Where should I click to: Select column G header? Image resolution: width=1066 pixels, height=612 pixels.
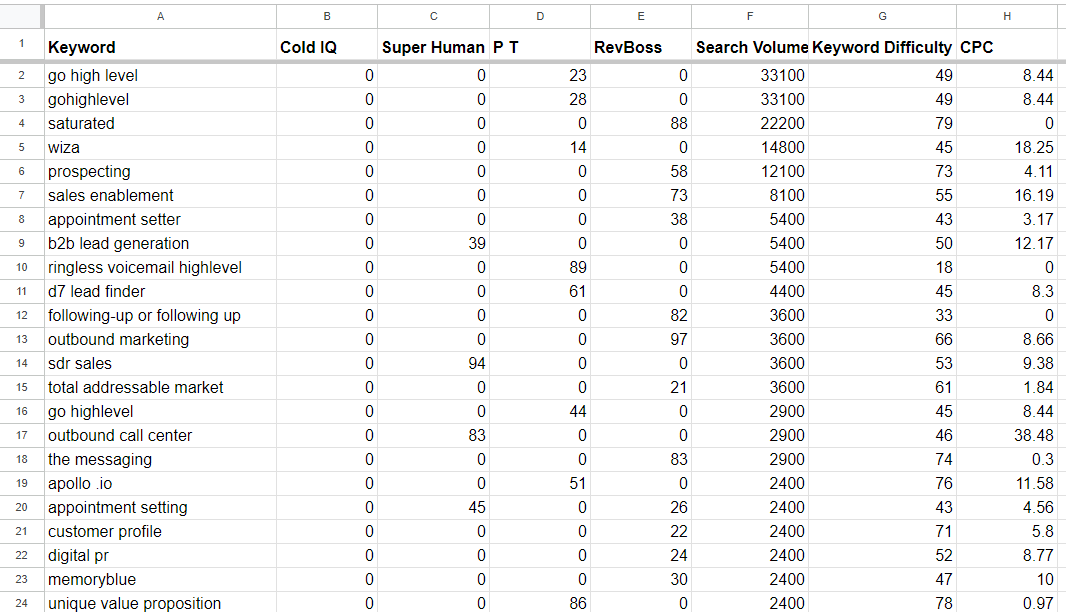click(882, 16)
